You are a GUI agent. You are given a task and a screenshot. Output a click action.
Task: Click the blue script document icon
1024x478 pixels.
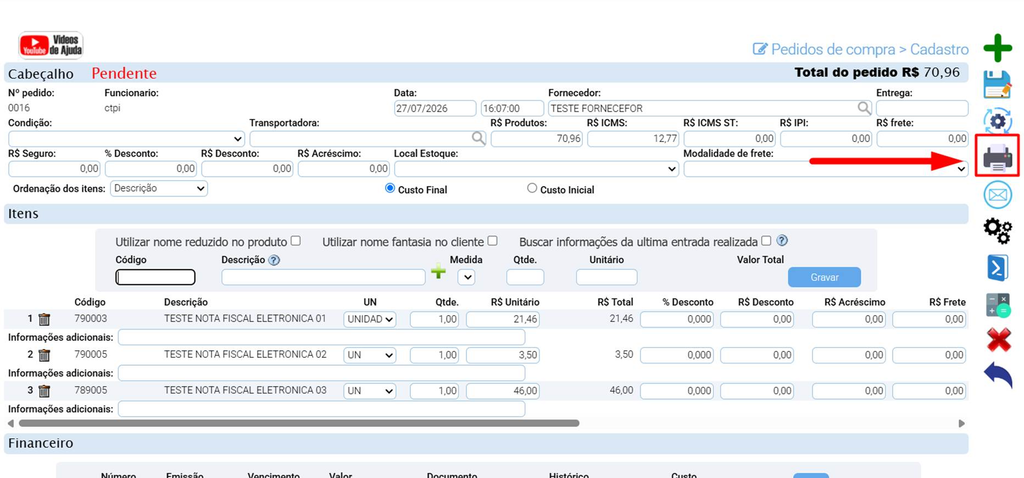pyautogui.click(x=997, y=268)
